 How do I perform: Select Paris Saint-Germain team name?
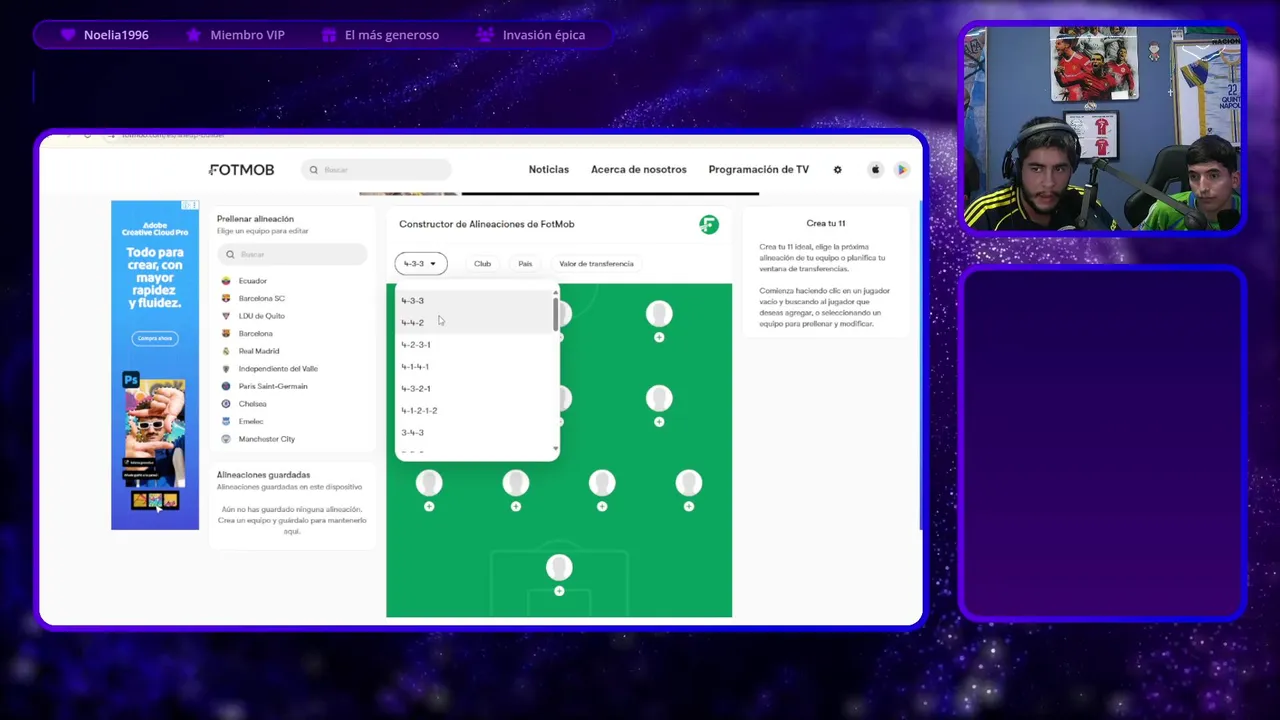(x=273, y=386)
